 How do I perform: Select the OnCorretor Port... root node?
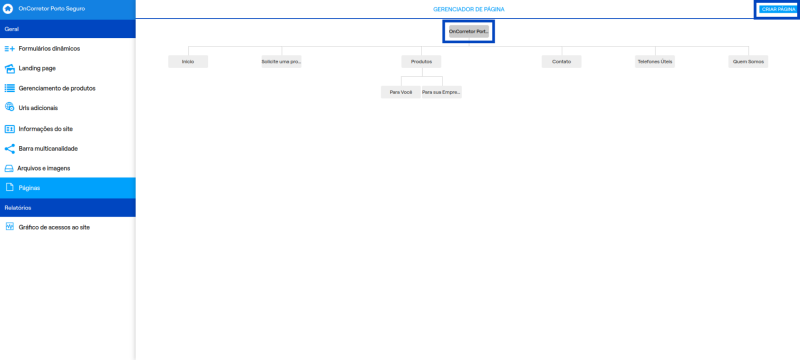[469, 31]
